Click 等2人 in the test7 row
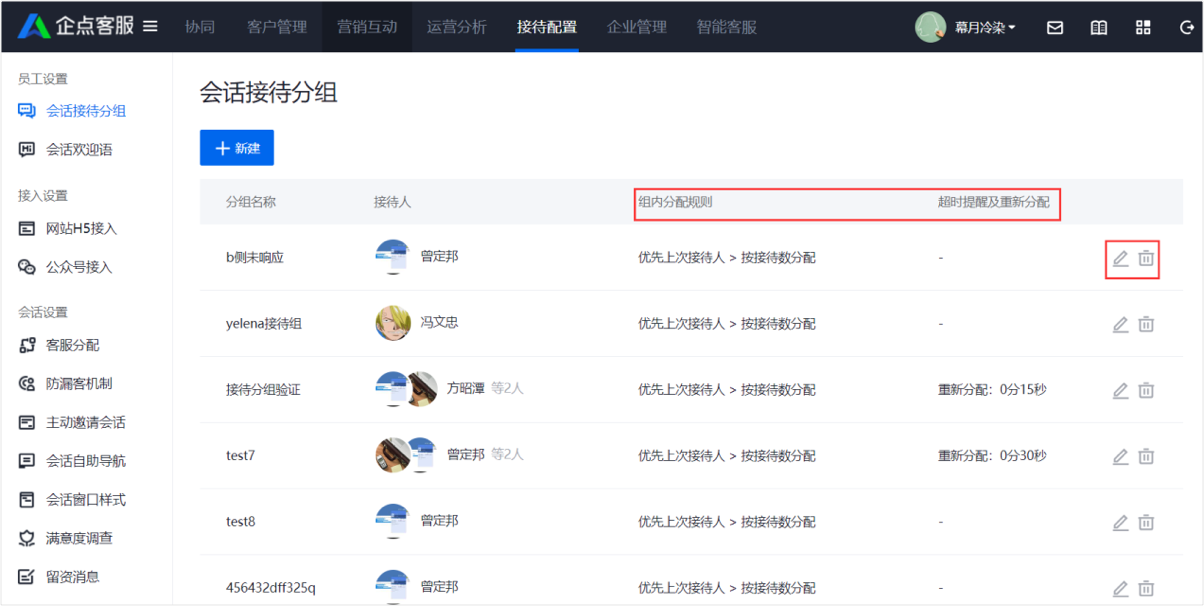This screenshot has width=1204, height=606. 507,454
